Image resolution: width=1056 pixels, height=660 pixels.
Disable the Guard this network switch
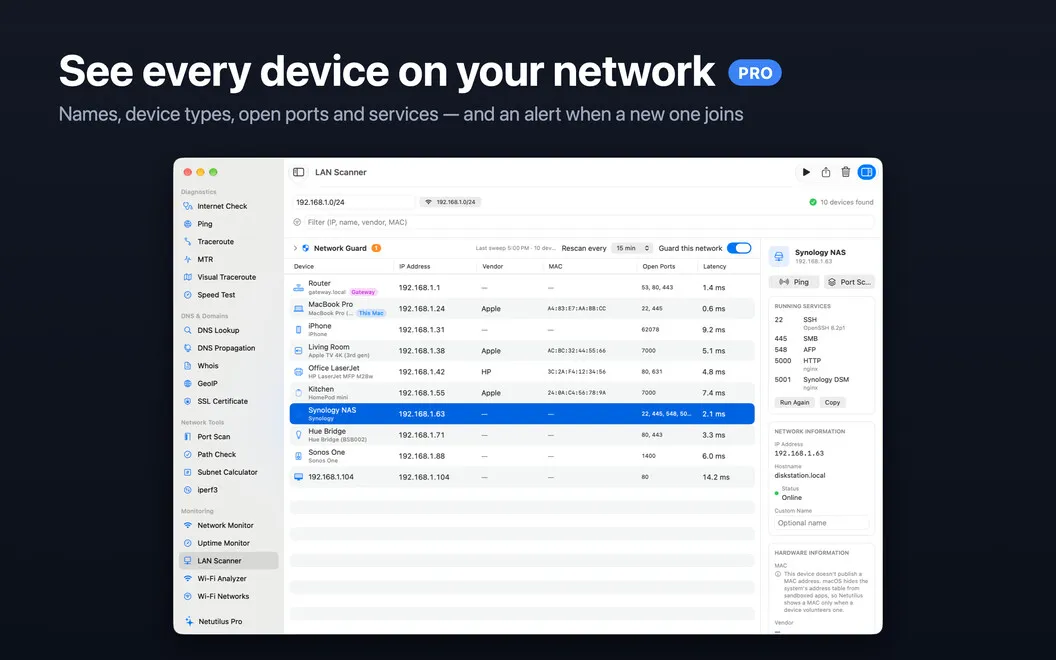point(739,248)
